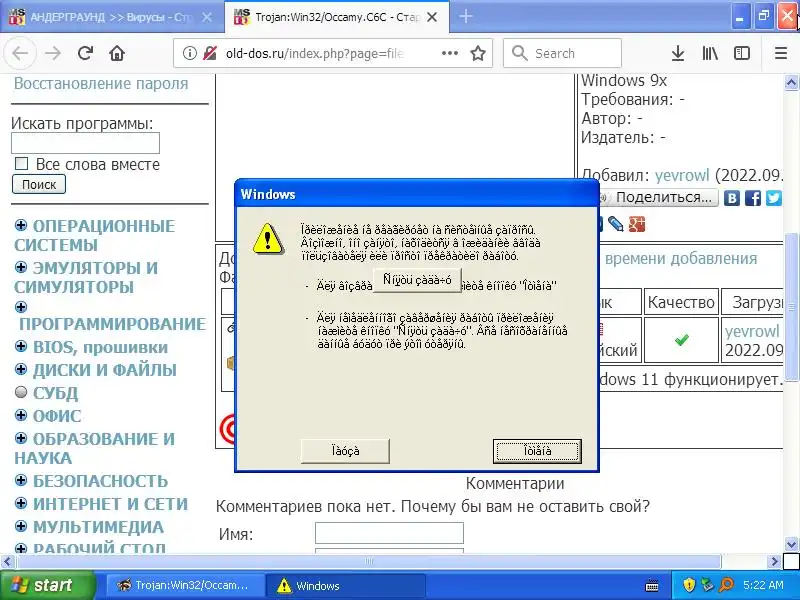Expand the ОБРАЗОВАНИЕ И НАУКА category
Viewport: 800px width, 600px height.
(x=21, y=438)
